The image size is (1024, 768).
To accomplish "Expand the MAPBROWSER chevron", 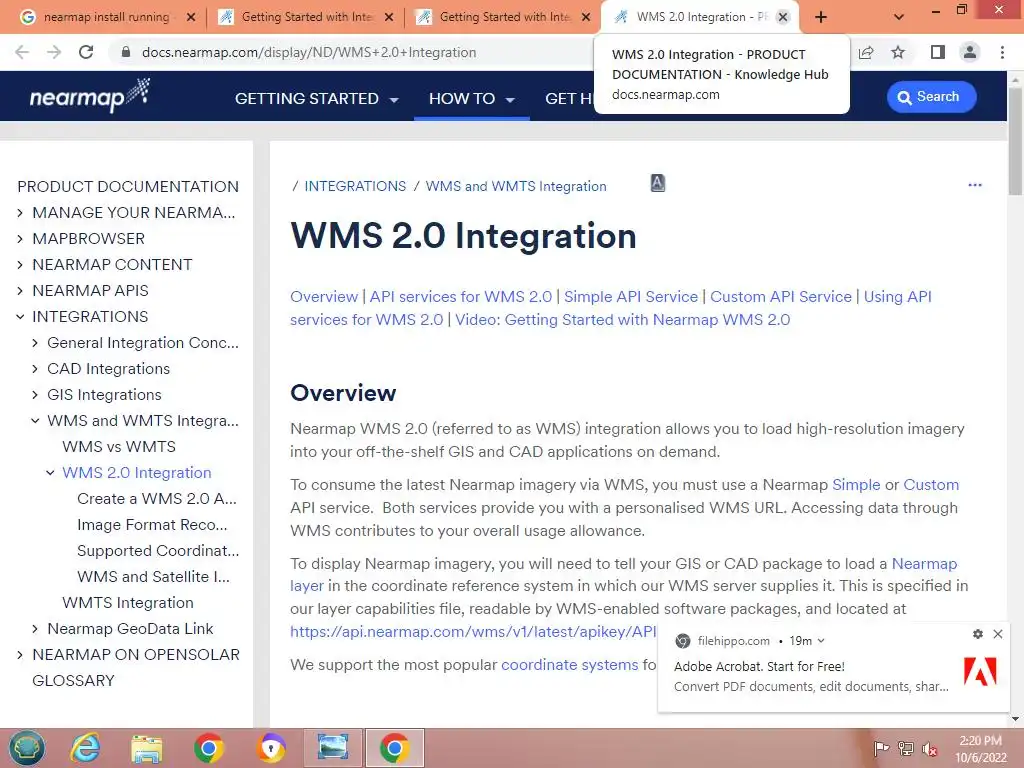I will tap(20, 238).
